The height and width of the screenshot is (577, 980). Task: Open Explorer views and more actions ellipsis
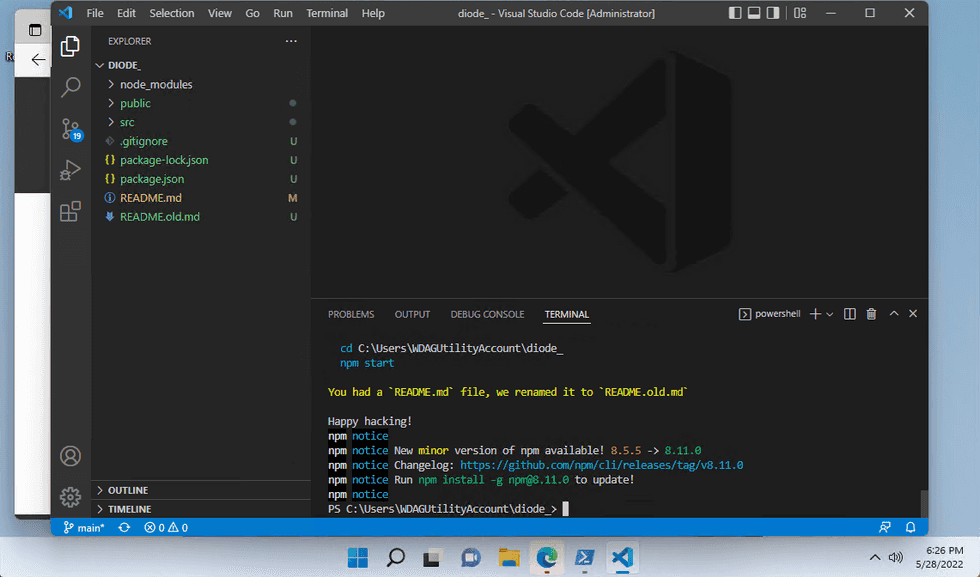tap(291, 41)
